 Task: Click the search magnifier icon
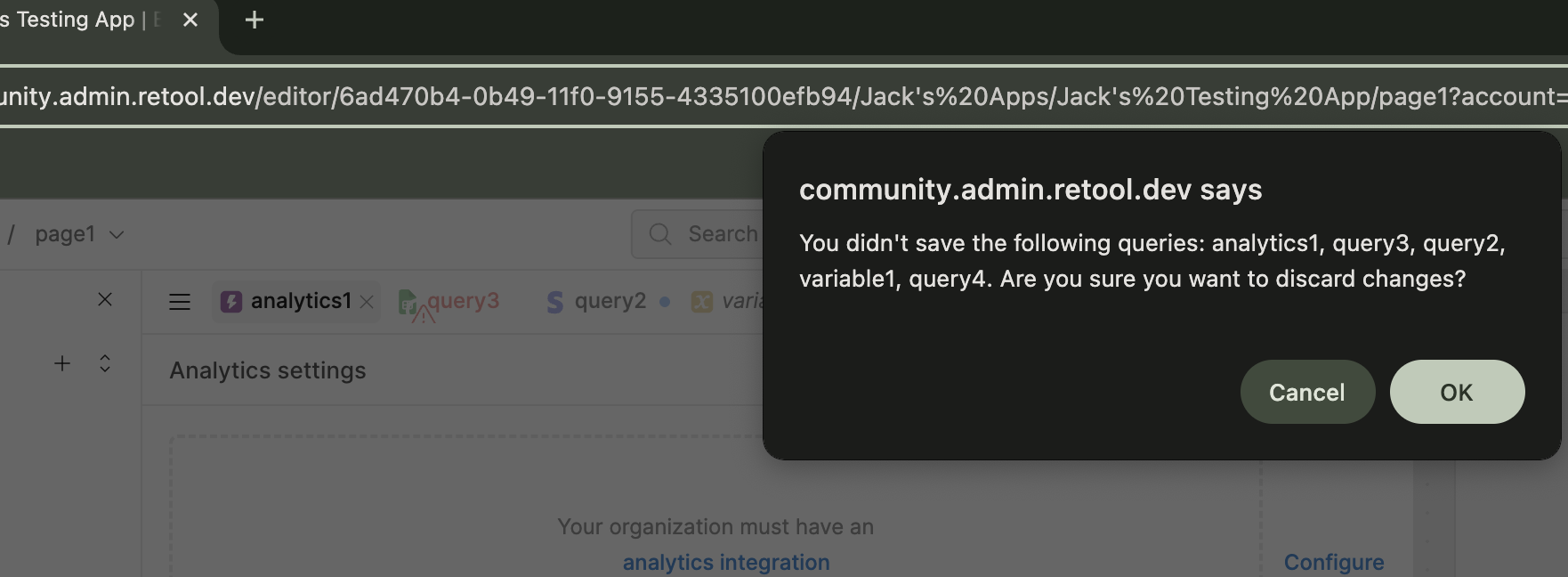pyautogui.click(x=660, y=234)
